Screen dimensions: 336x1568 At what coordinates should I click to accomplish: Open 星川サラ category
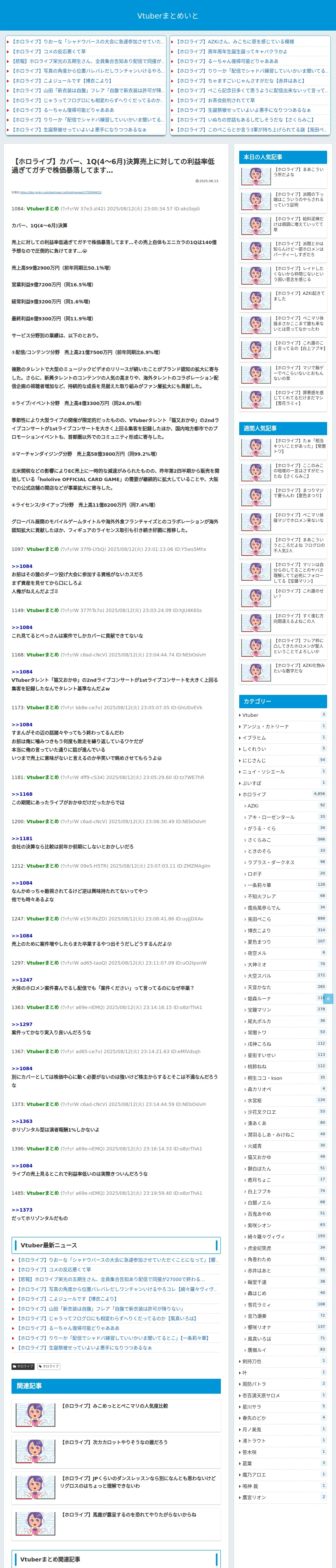[283, 1407]
